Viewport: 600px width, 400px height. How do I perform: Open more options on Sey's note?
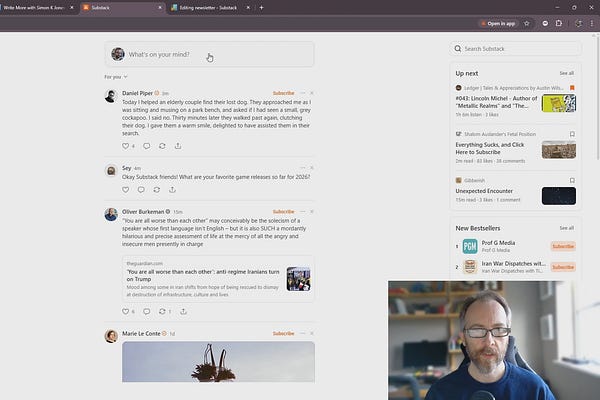tap(303, 168)
